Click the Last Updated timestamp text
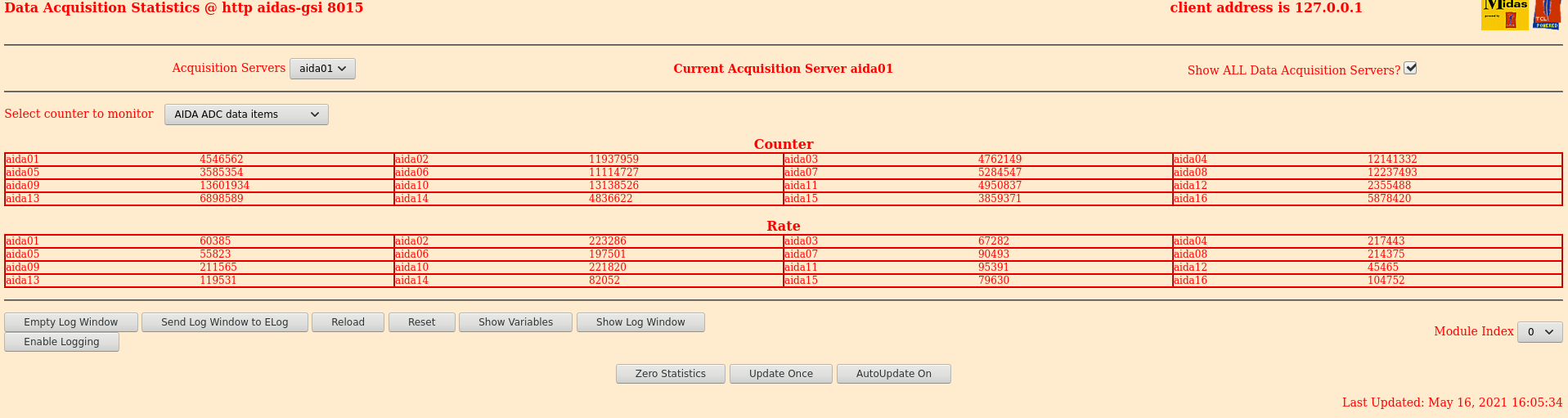 click(1453, 402)
